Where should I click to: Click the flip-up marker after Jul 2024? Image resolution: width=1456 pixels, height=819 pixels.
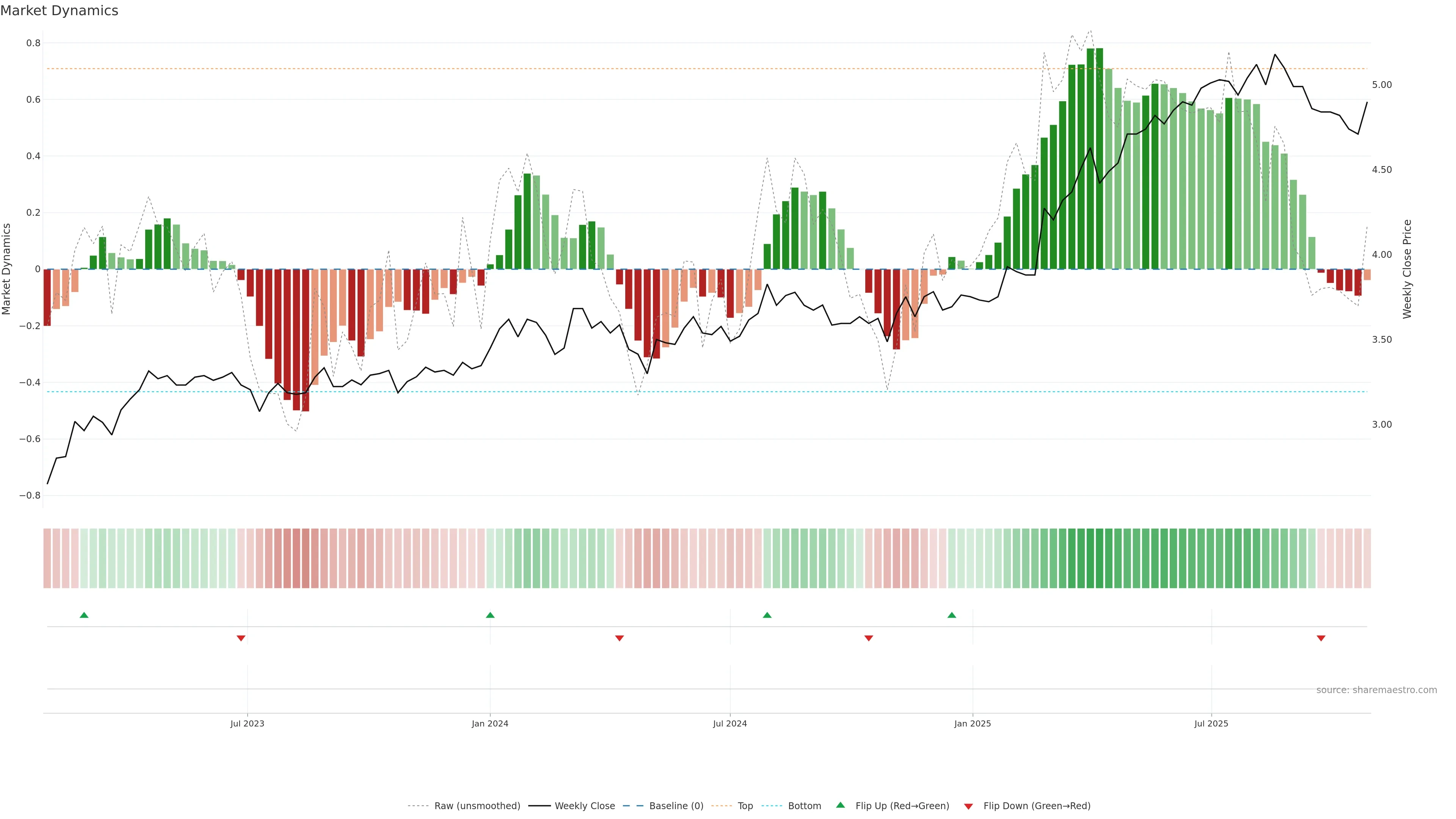767,615
